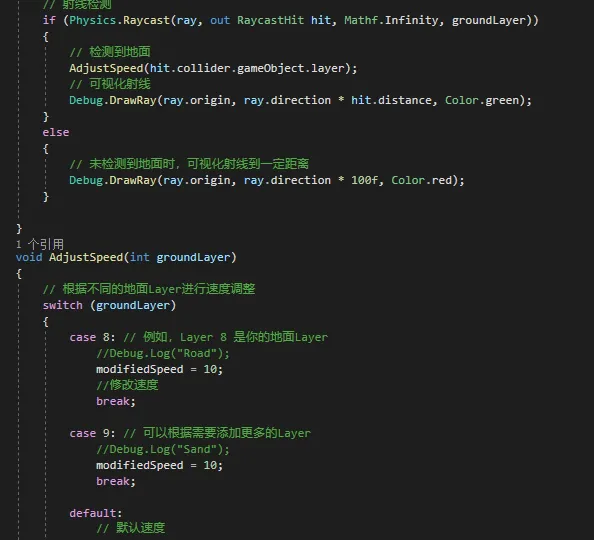Click the "// 可视化射线" comment
594x540 pixels.
(x=110, y=84)
